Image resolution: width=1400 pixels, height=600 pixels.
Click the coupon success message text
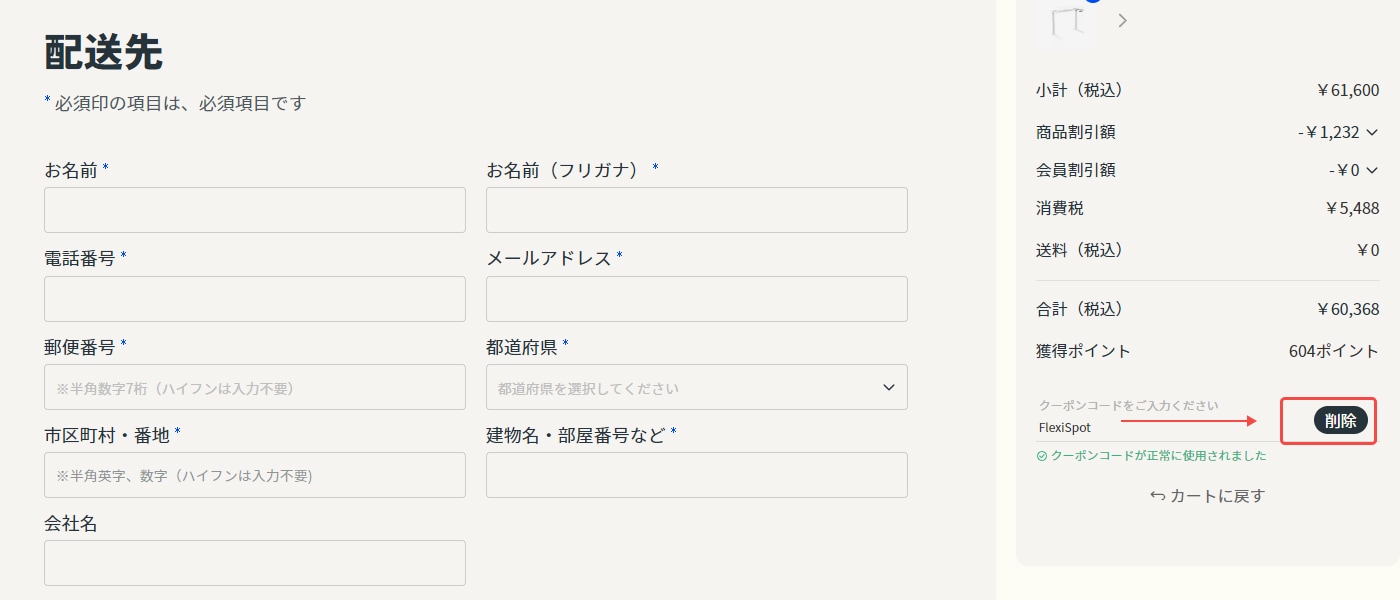click(1160, 455)
